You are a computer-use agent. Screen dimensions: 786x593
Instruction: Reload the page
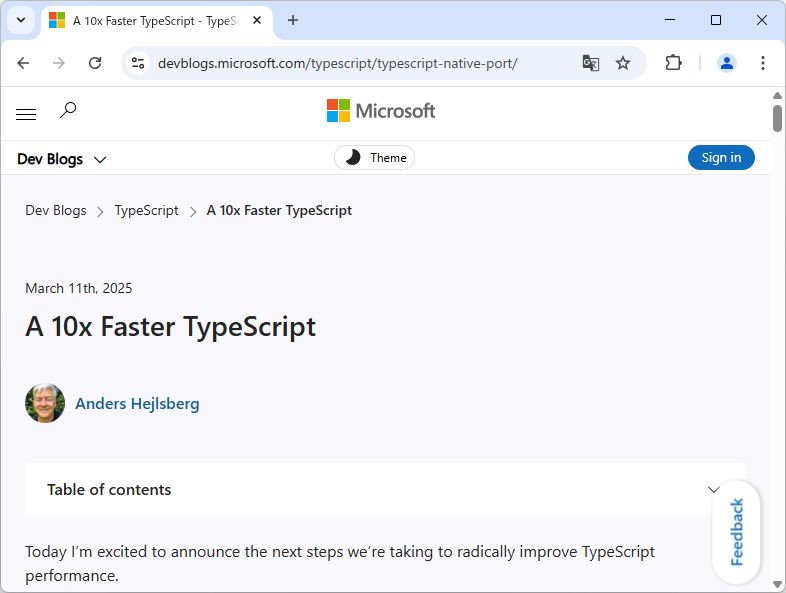(x=95, y=63)
